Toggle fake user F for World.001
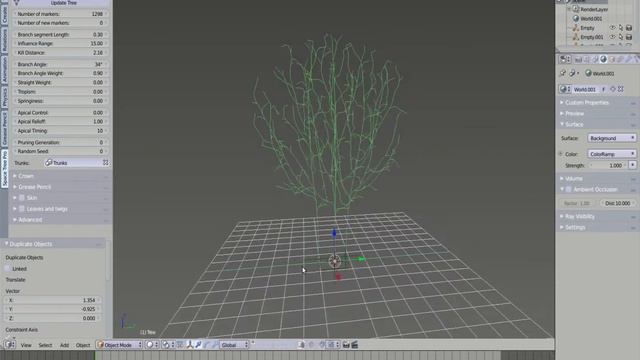The width and height of the screenshot is (640, 360). (x=604, y=89)
